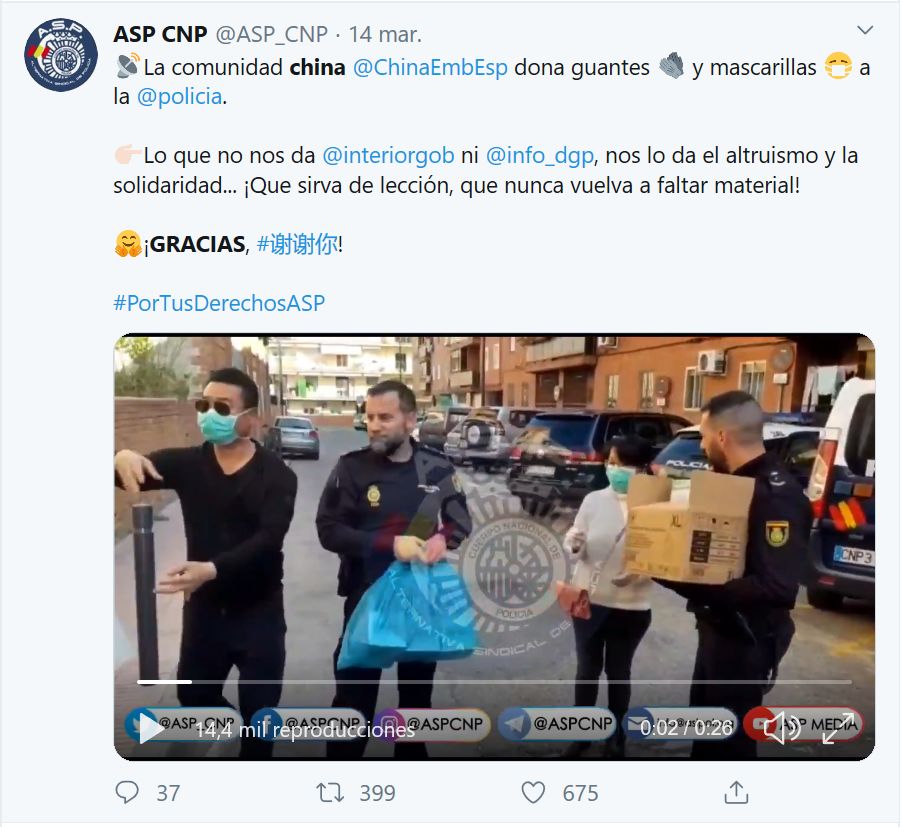Retweet using the arrows icon
Image resolution: width=903 pixels, height=827 pixels.
330,792
